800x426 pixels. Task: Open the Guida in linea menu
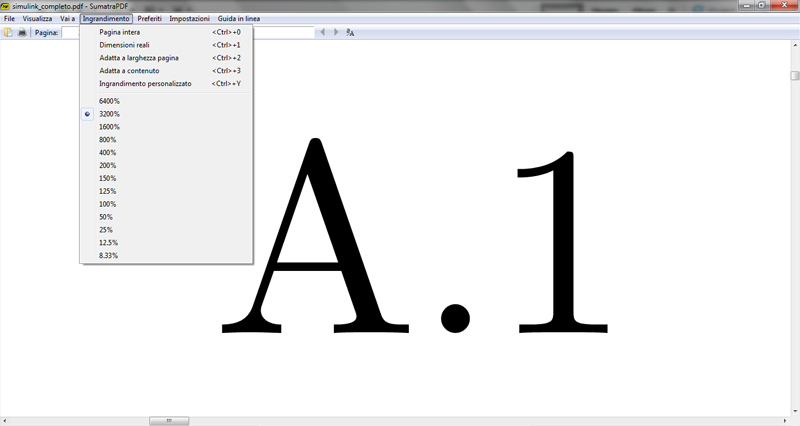coord(239,19)
